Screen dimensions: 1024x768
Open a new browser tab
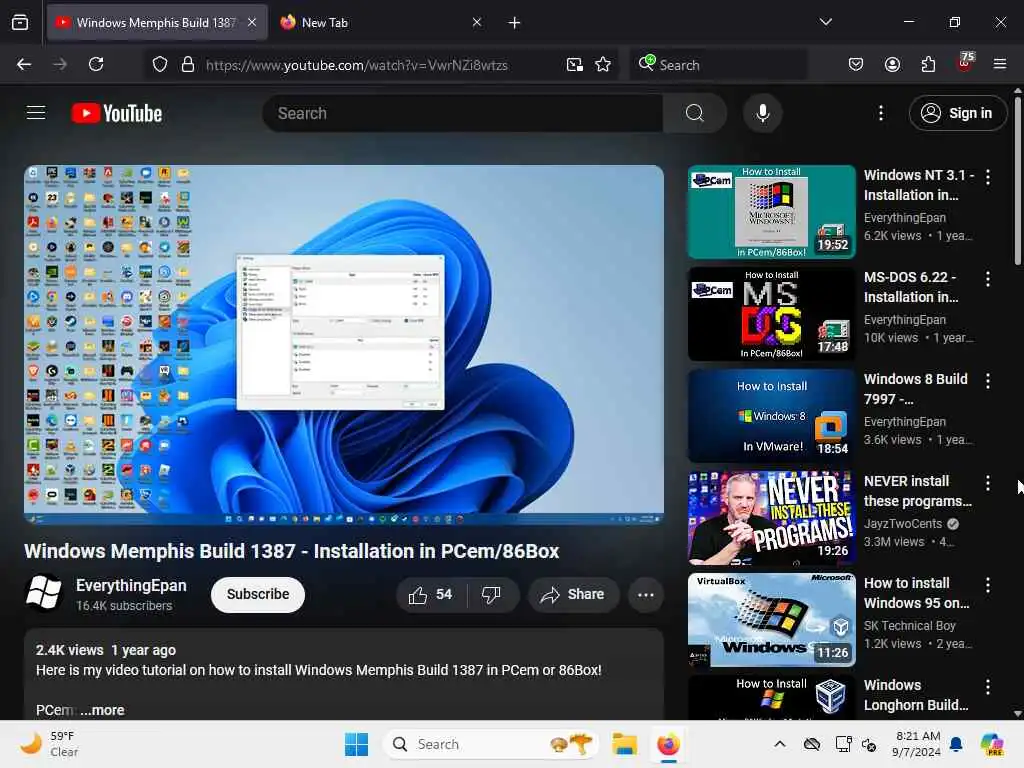click(x=514, y=23)
